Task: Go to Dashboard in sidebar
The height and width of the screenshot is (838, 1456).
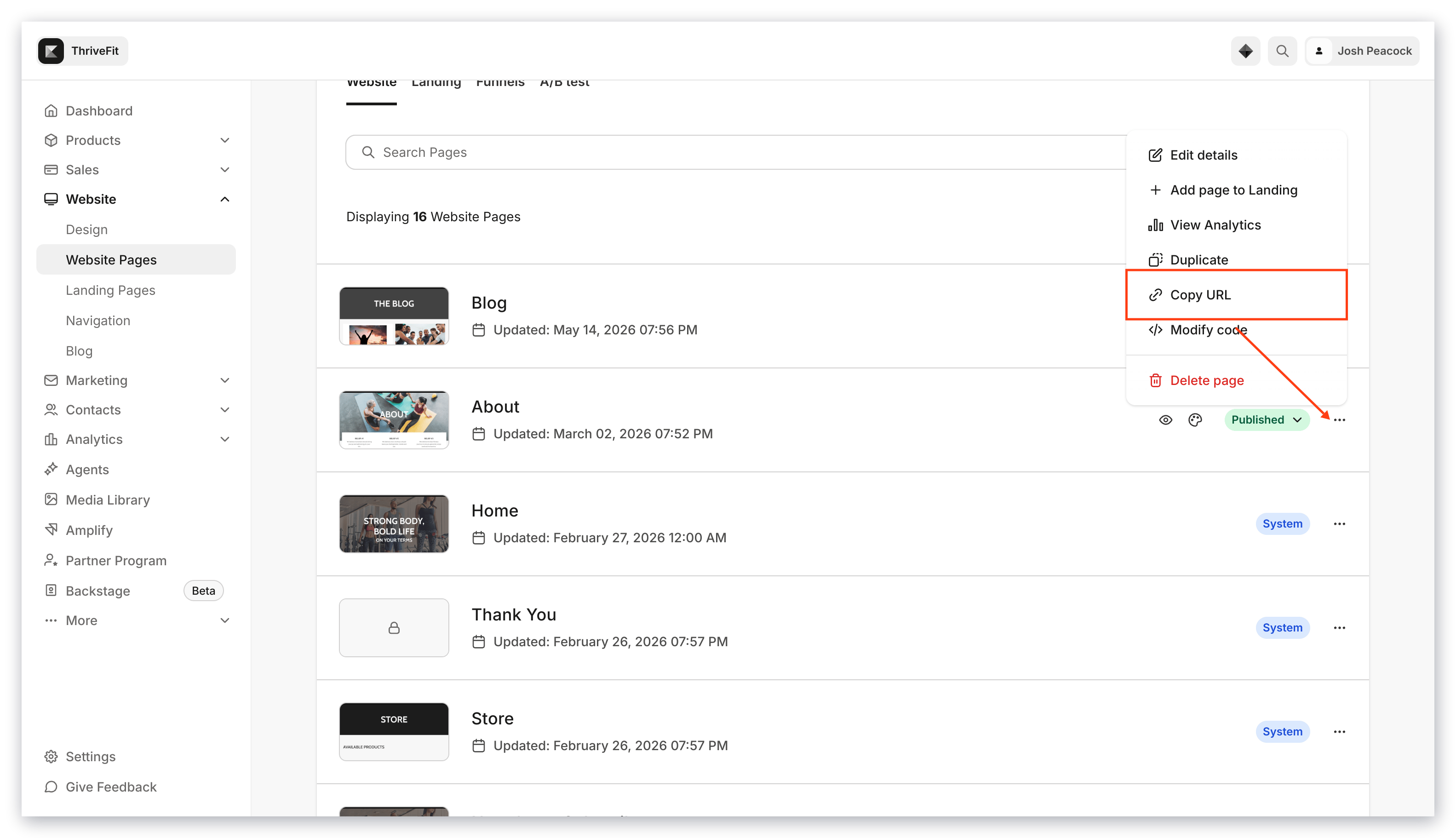Action: click(99, 110)
